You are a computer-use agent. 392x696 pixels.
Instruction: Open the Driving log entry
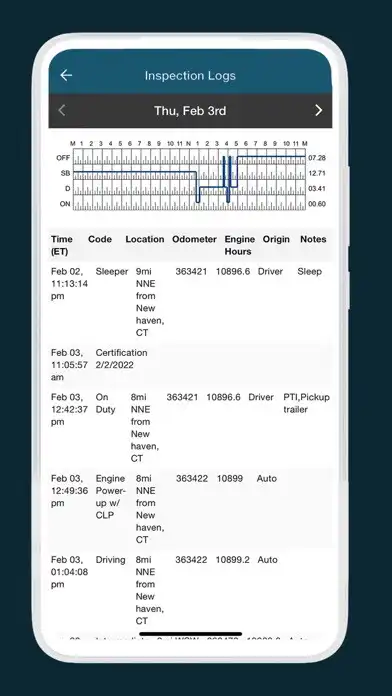click(x=190, y=590)
